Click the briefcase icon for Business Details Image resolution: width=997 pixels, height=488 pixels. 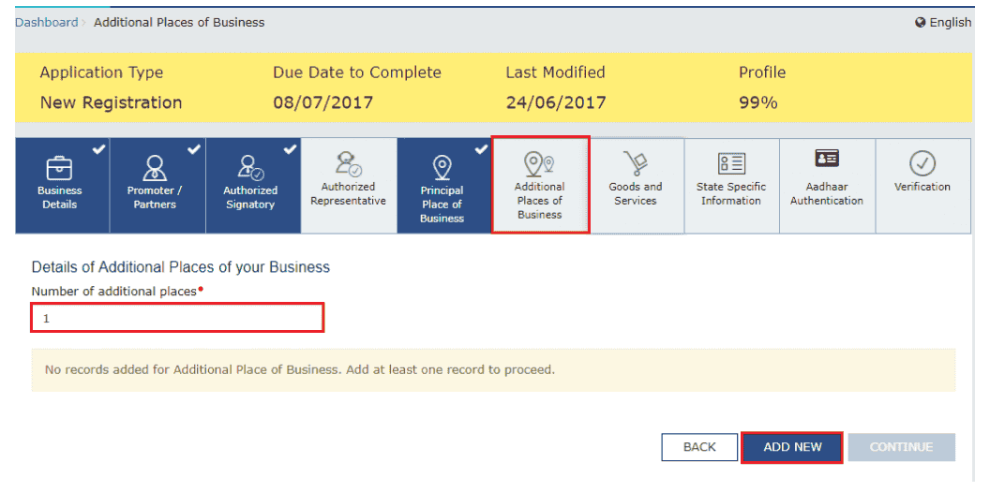(x=60, y=169)
